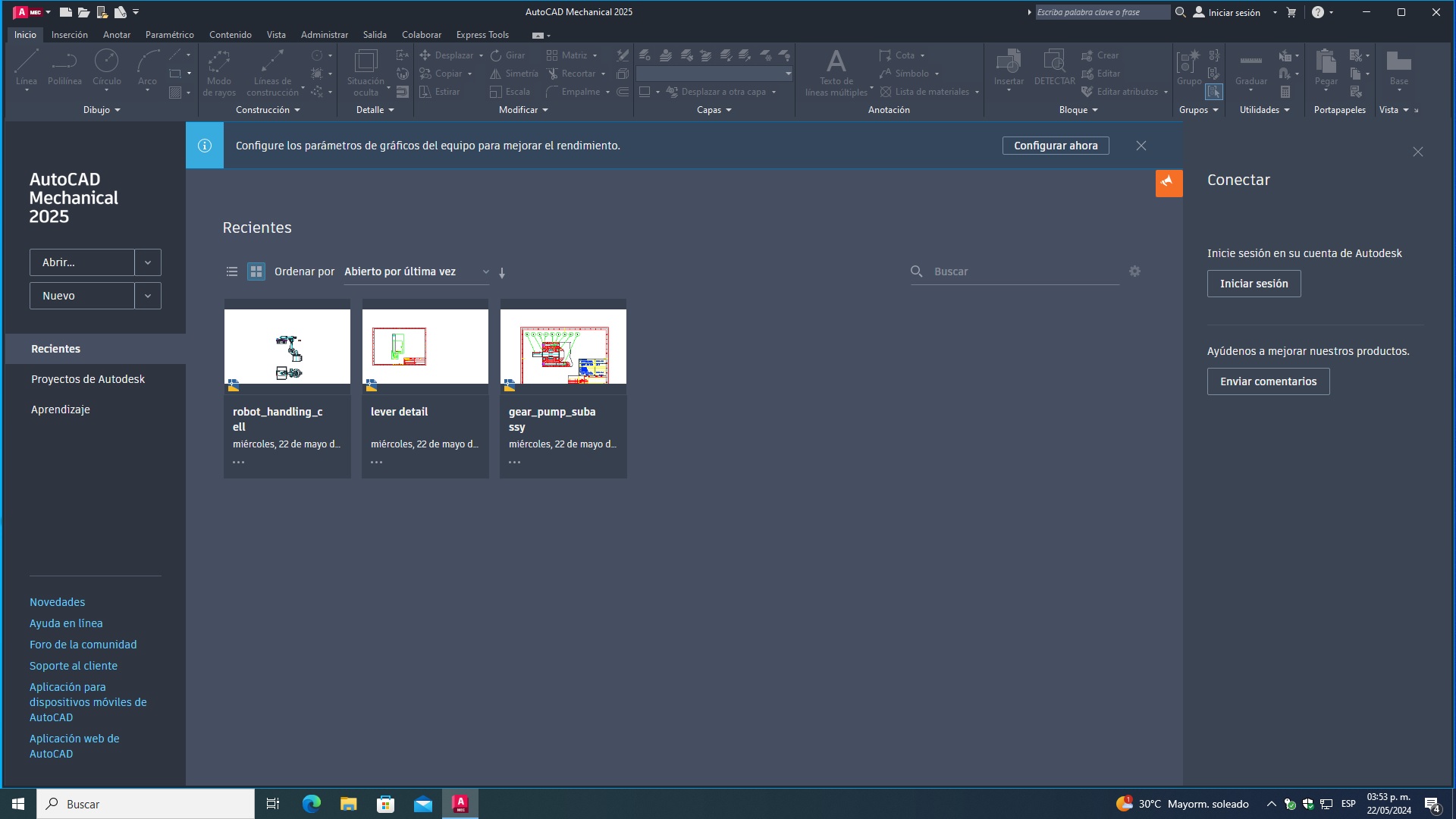Dismiss the graphics configuration notification

[x=1141, y=146]
